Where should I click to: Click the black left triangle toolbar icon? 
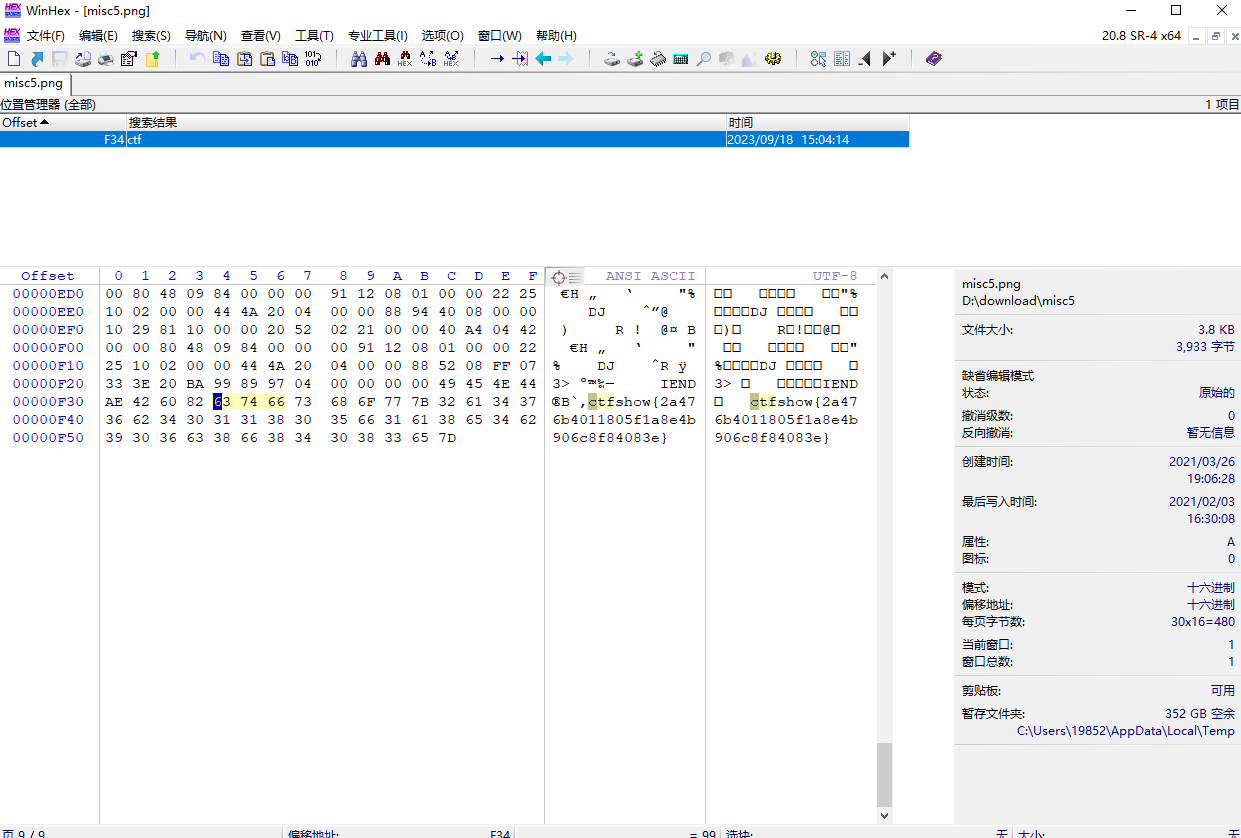[865, 59]
